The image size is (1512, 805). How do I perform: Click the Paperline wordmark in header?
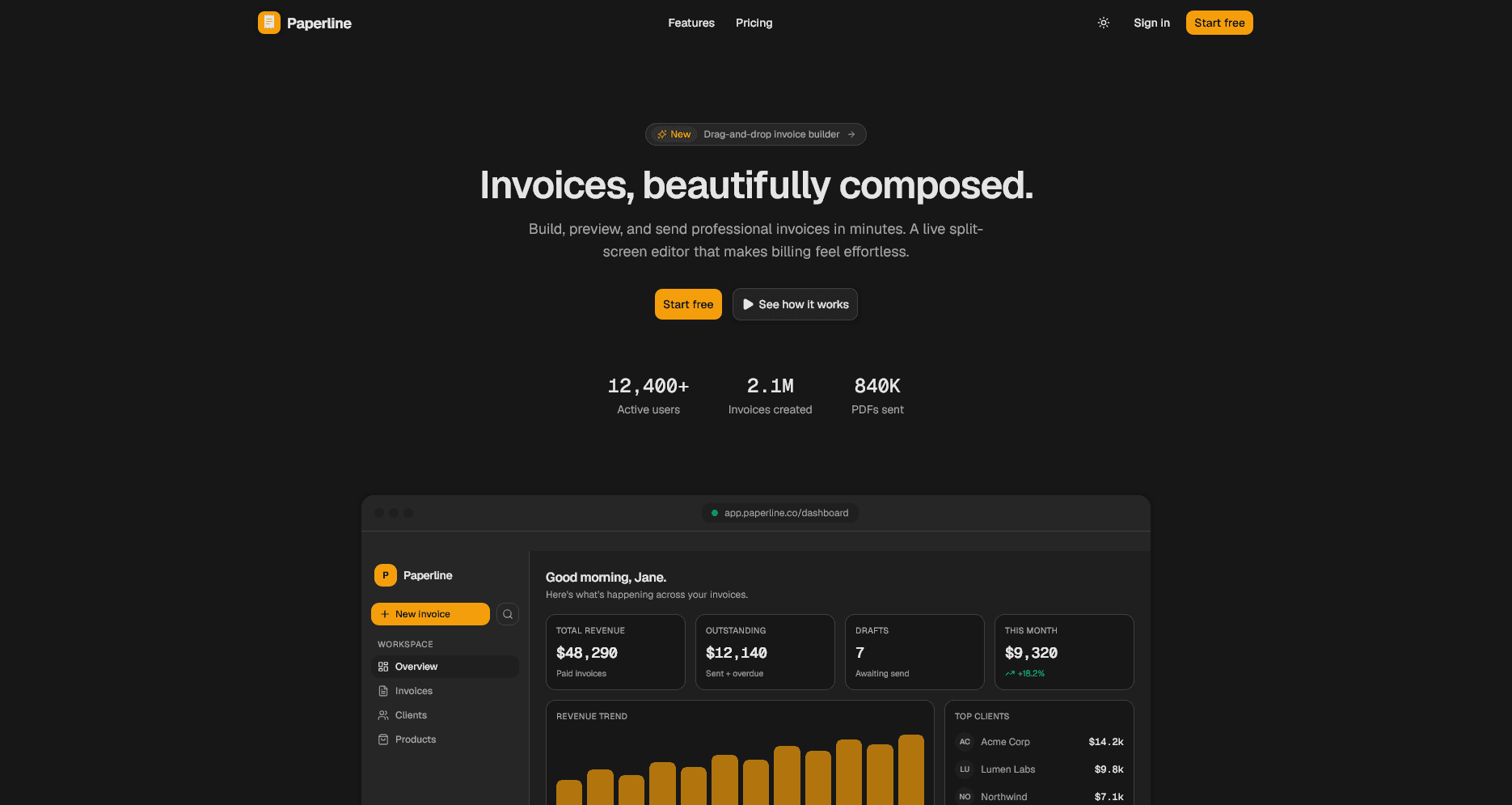319,23
